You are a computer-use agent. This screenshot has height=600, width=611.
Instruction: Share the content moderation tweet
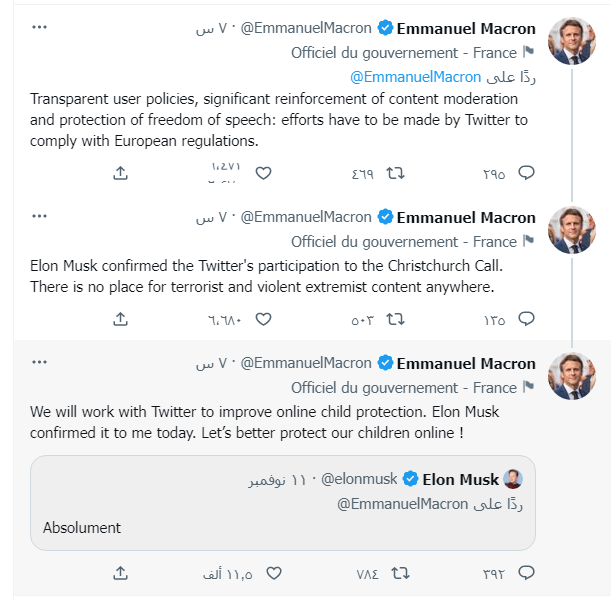tap(120, 173)
